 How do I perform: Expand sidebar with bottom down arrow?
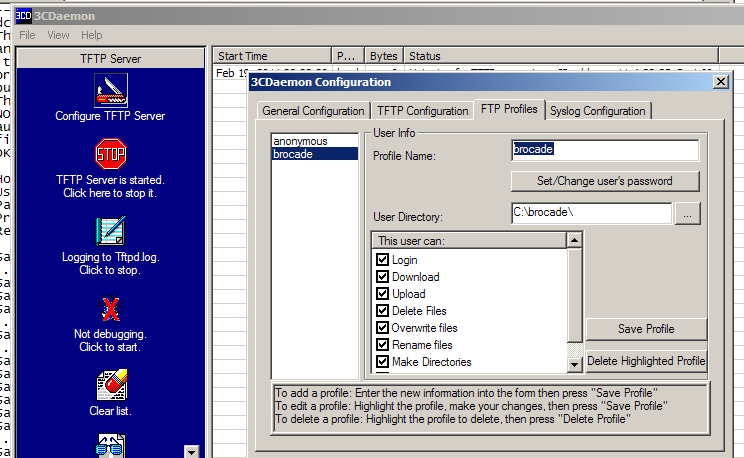pyautogui.click(x=191, y=451)
